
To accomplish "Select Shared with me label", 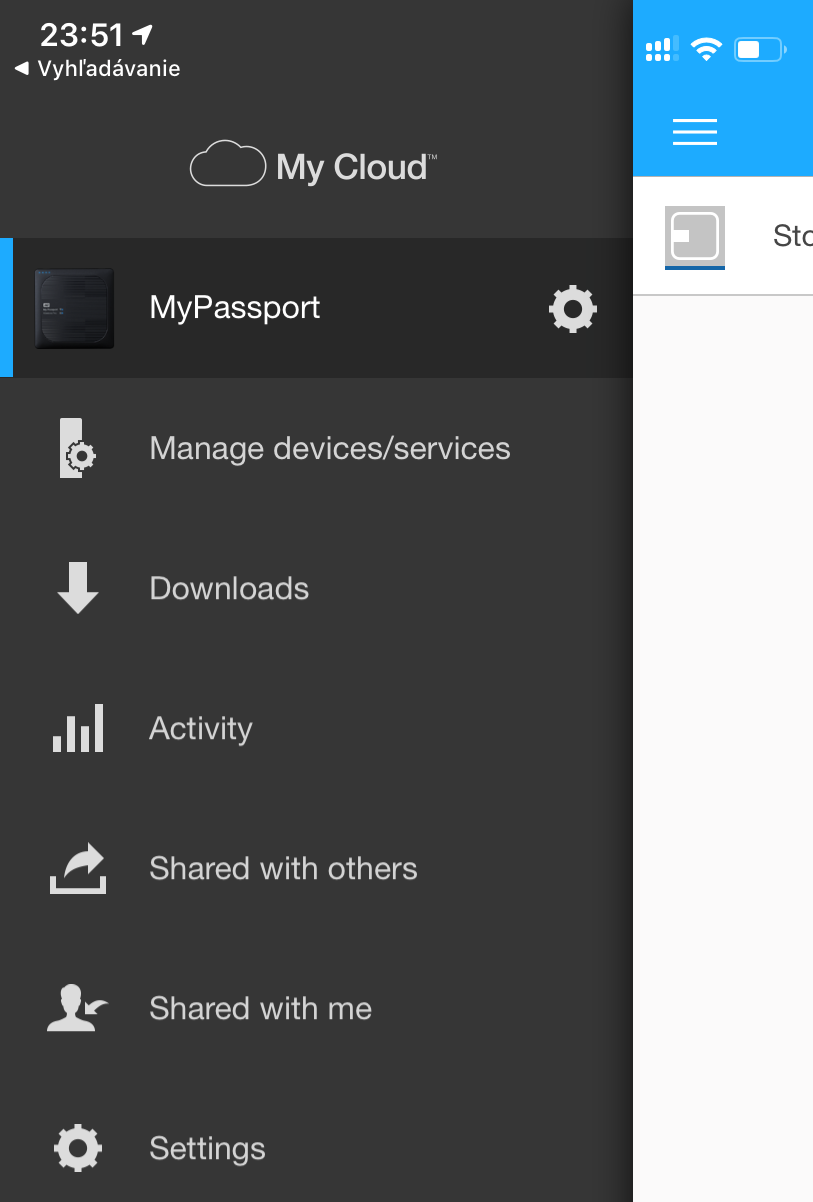I will tap(260, 1008).
